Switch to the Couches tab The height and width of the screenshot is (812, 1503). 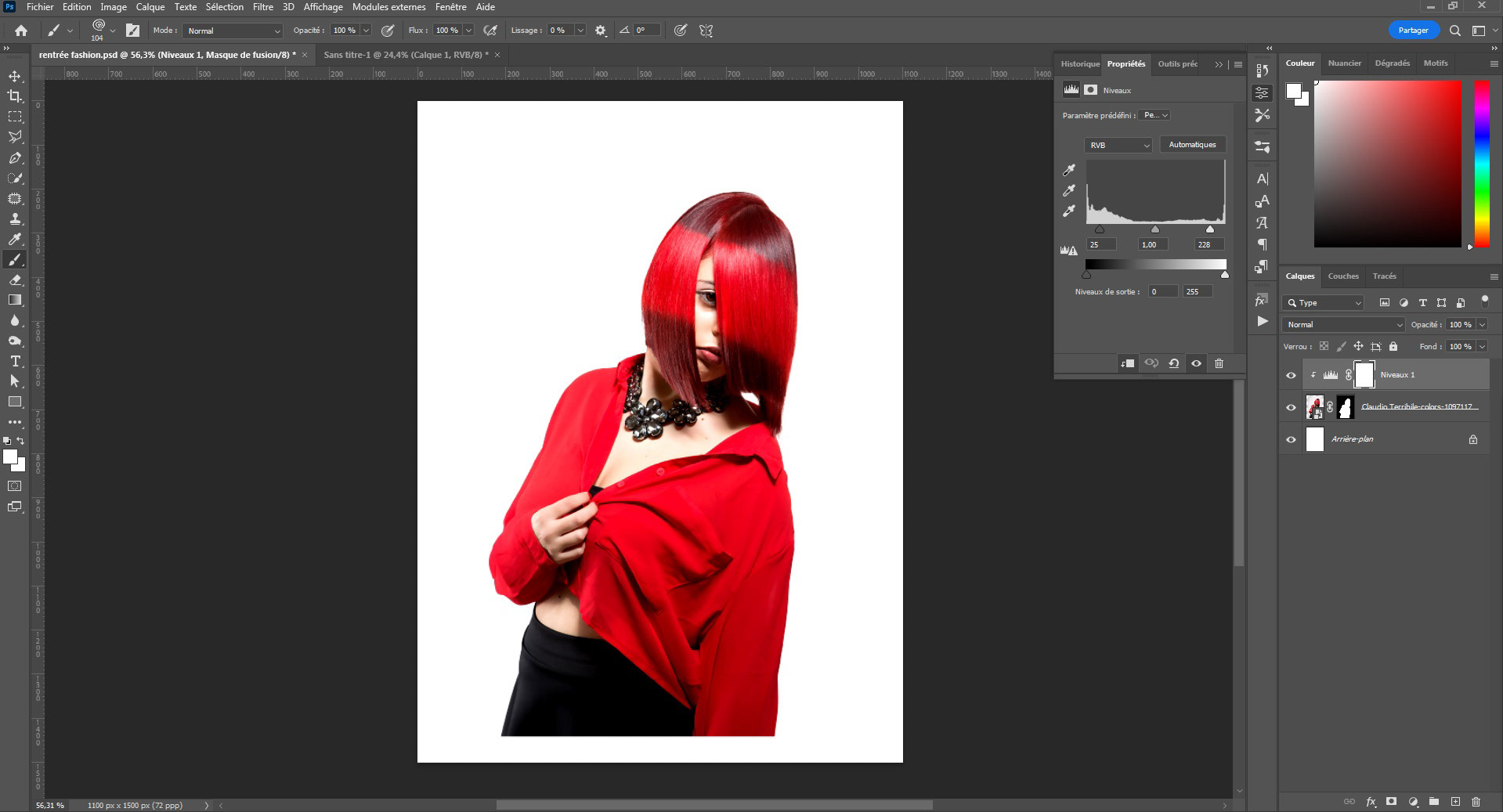[1343, 276]
